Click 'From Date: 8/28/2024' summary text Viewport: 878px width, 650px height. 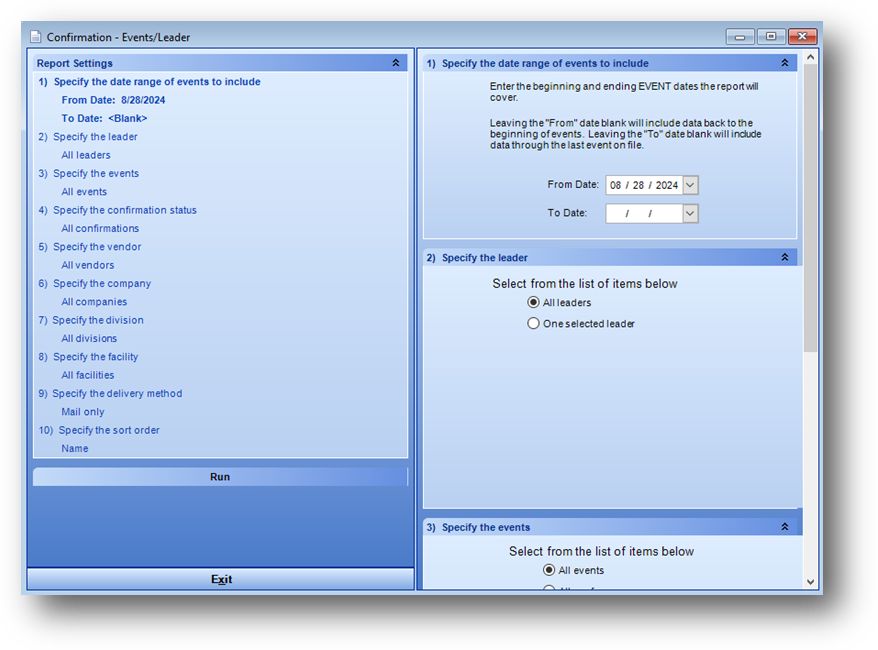pos(113,100)
